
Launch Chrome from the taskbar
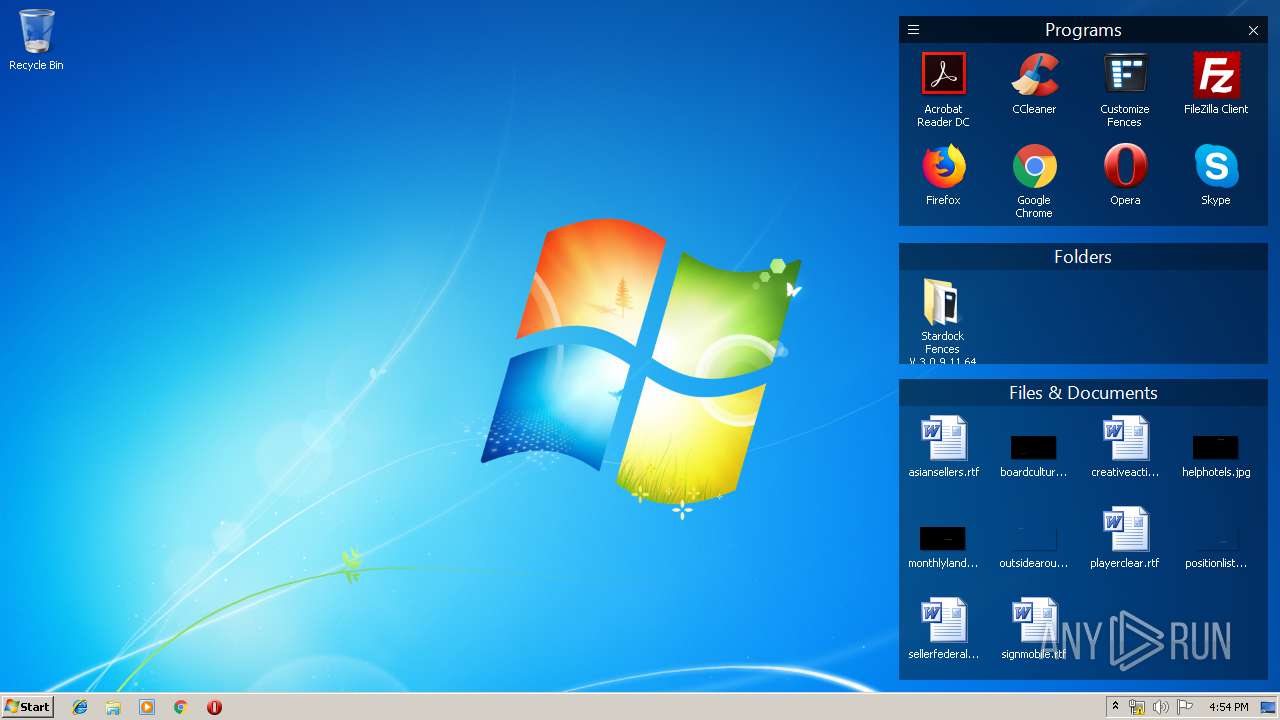click(x=180, y=707)
